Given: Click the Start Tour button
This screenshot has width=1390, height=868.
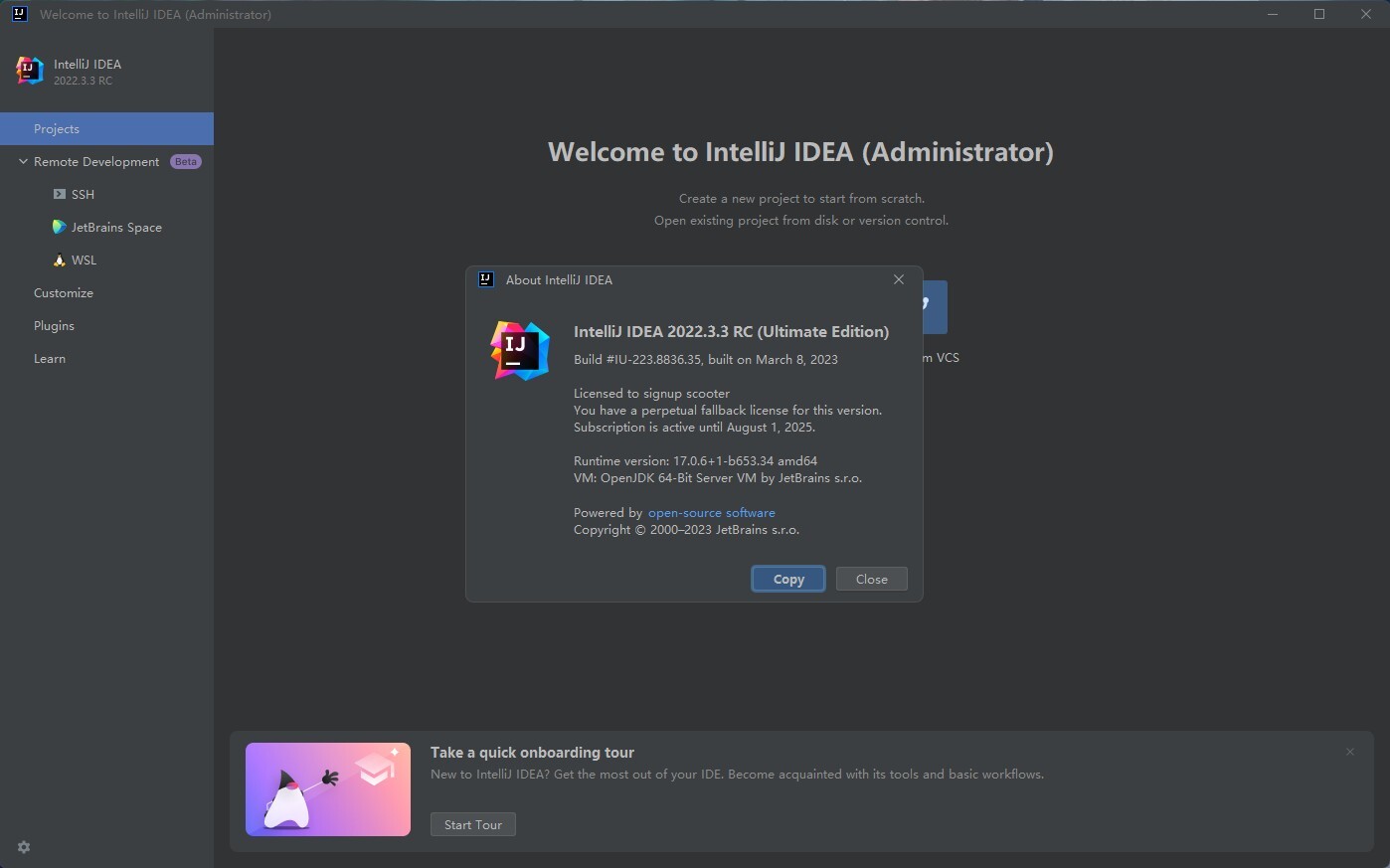Looking at the screenshot, I should click(x=473, y=825).
